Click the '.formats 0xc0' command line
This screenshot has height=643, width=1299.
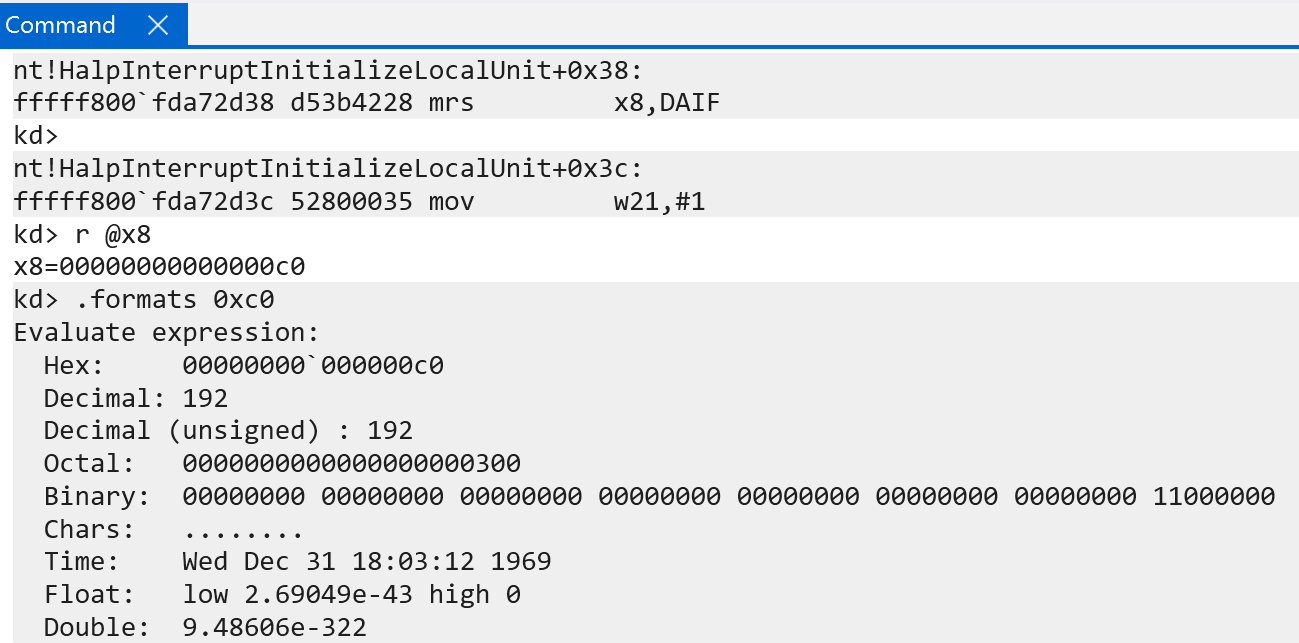144,299
